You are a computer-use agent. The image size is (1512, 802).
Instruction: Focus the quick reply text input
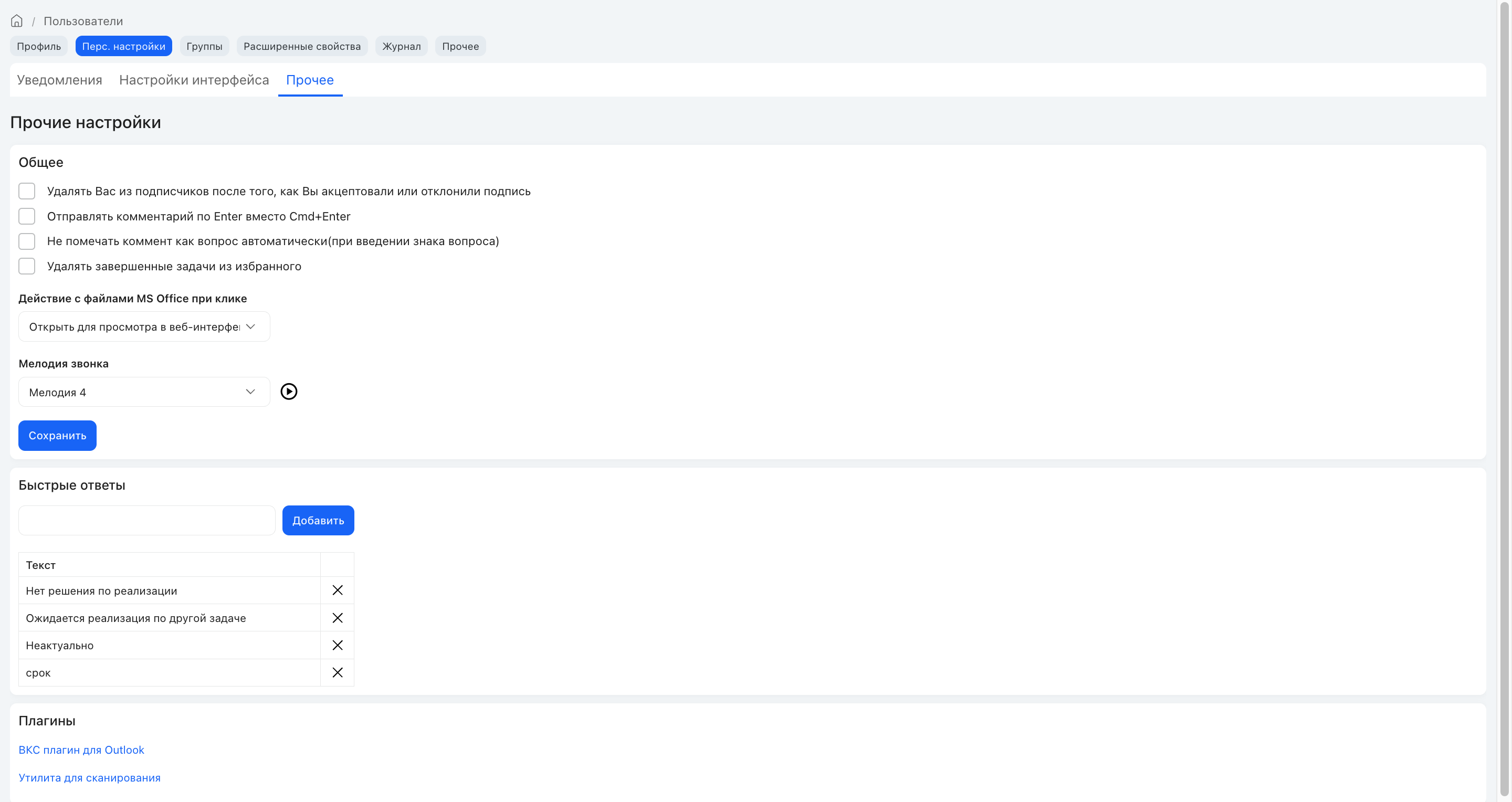147,520
